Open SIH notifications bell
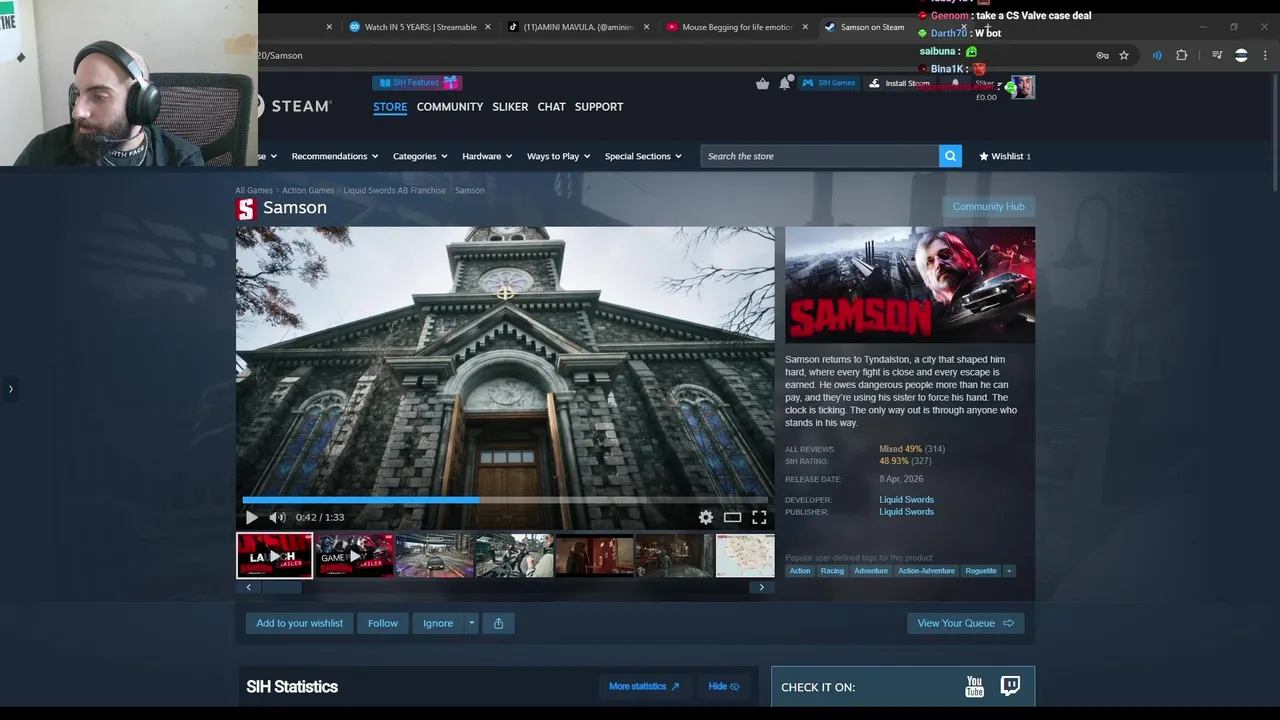 785,83
